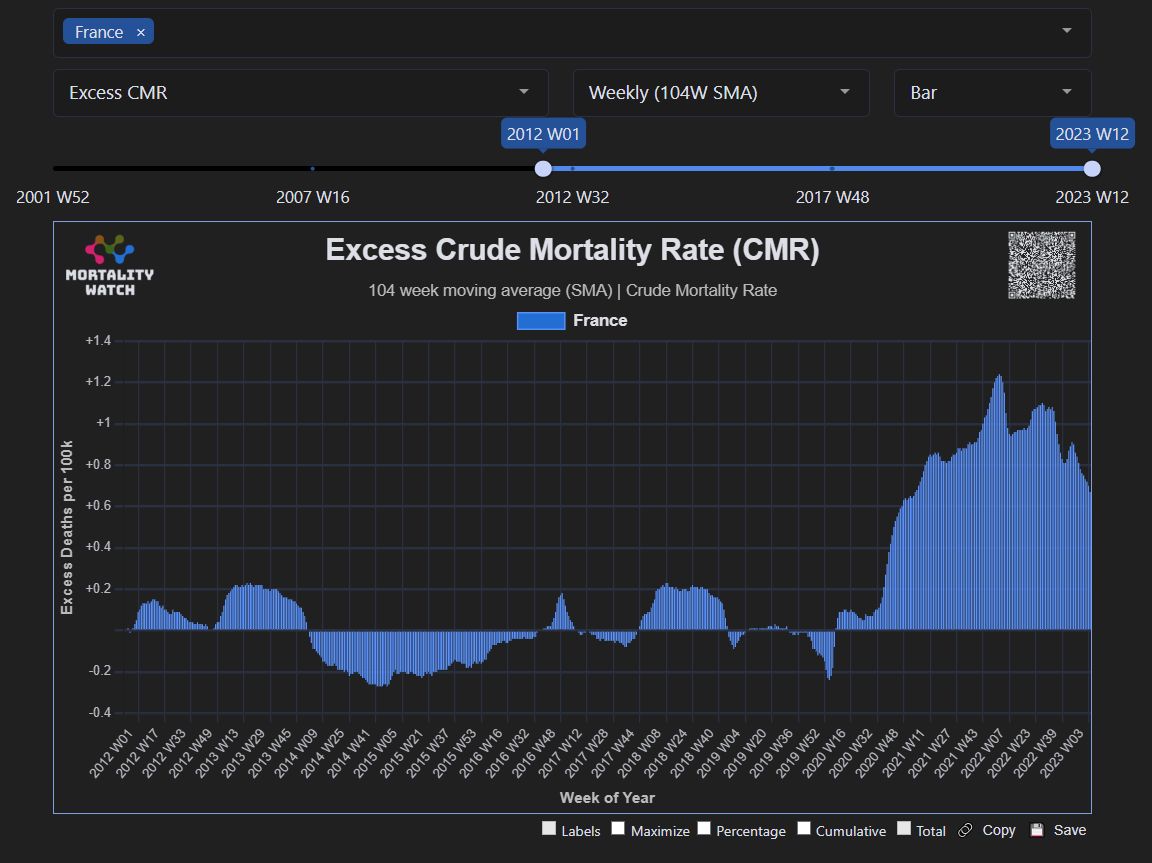
Task: Click the 2023 W12 slider handle
Action: pyautogui.click(x=1092, y=169)
